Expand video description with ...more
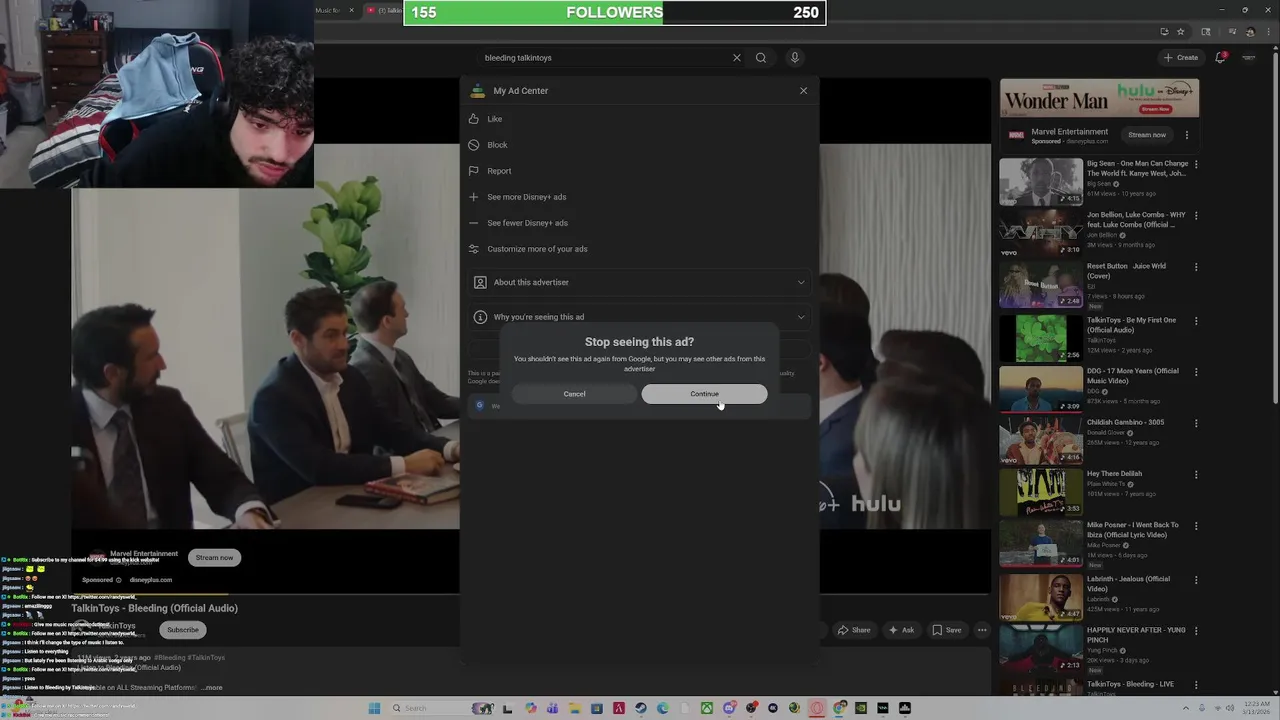The image size is (1280, 720). [x=212, y=688]
